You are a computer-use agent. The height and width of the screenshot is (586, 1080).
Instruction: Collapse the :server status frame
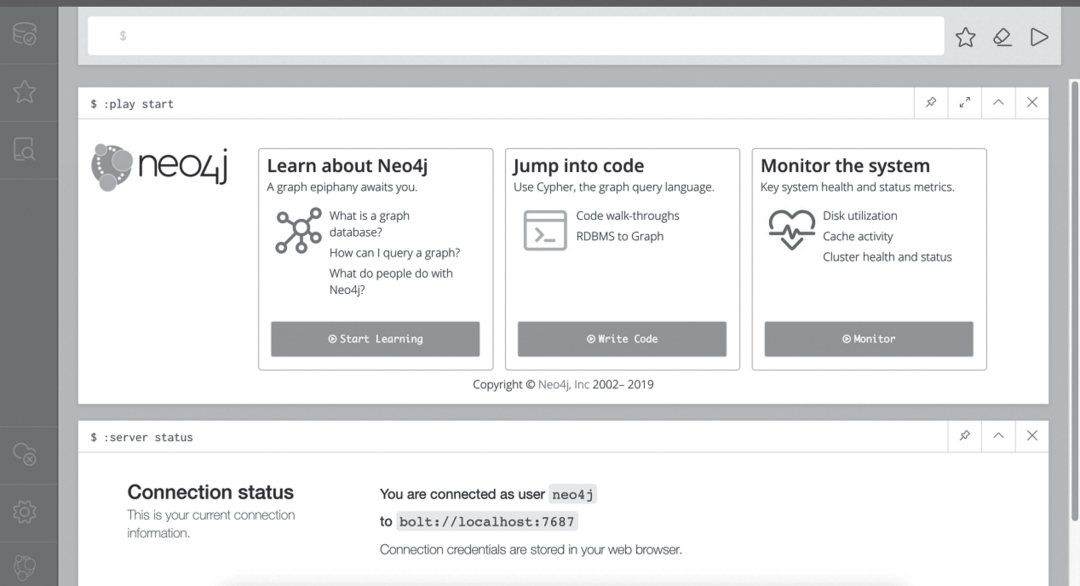click(998, 436)
